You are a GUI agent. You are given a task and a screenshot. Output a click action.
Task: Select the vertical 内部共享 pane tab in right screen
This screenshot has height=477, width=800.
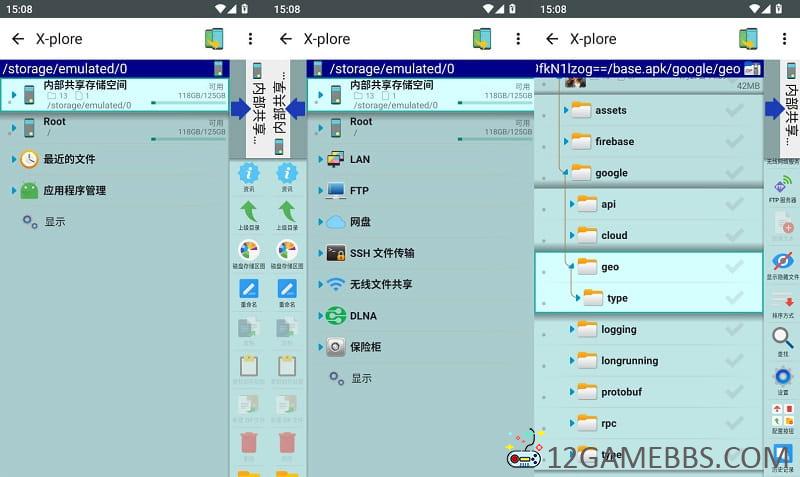[790, 107]
